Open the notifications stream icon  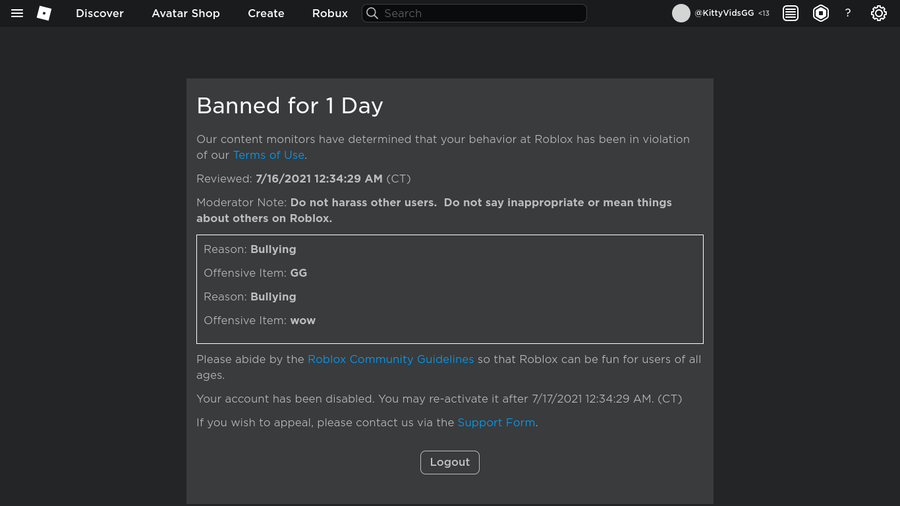click(x=790, y=13)
